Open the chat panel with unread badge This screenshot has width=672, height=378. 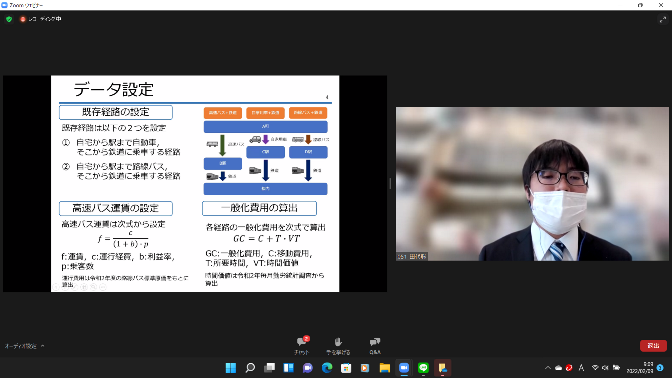302,345
